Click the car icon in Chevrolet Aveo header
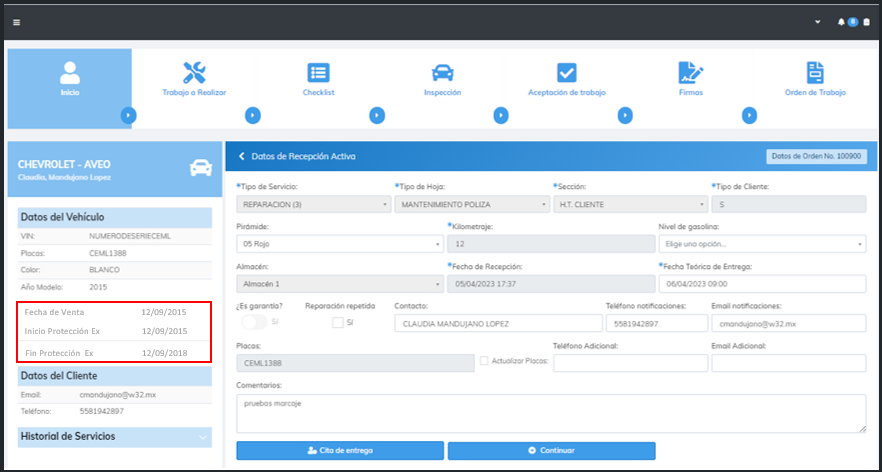This screenshot has width=882, height=472. coord(201,168)
